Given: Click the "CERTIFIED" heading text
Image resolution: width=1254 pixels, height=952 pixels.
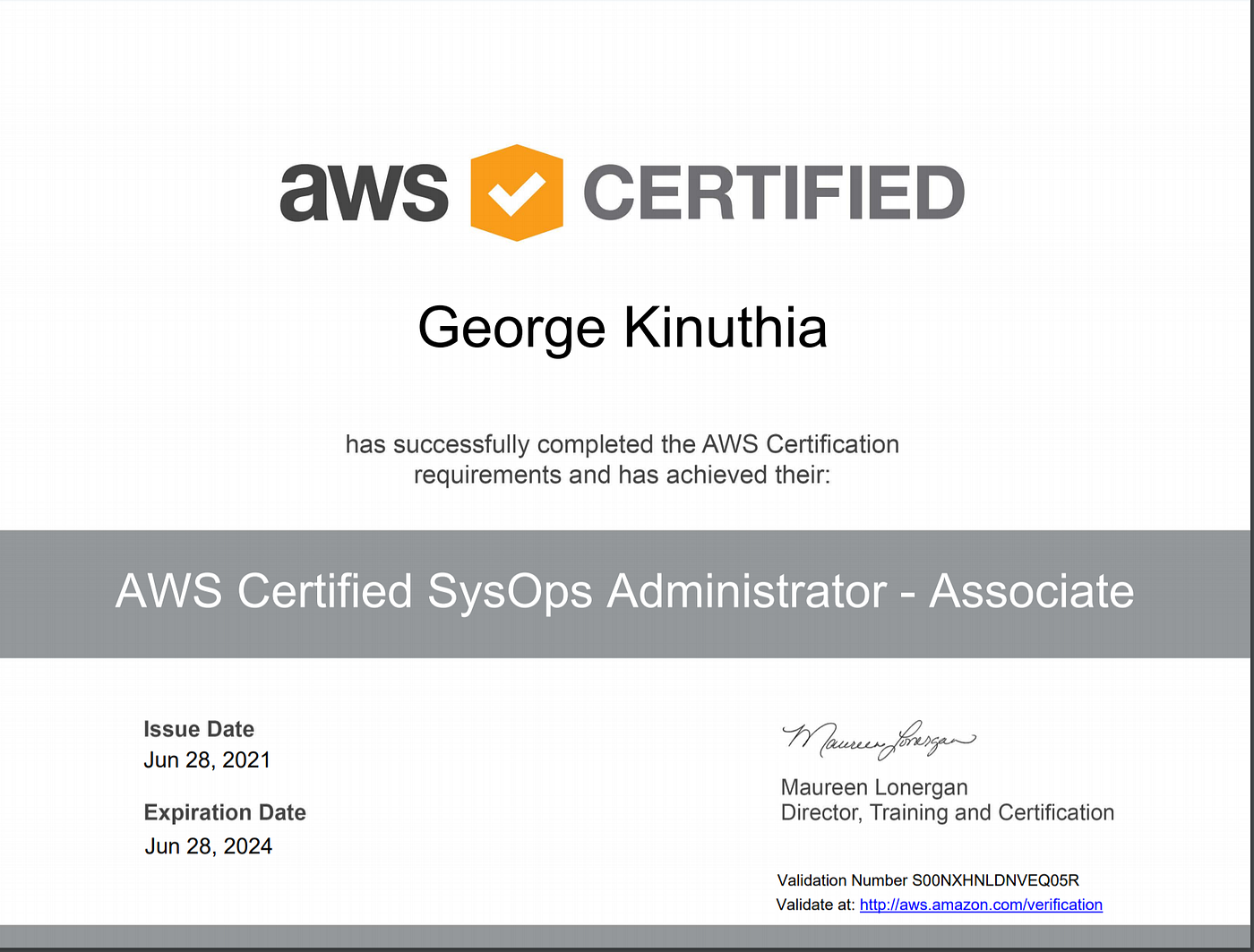Looking at the screenshot, I should click(x=774, y=193).
